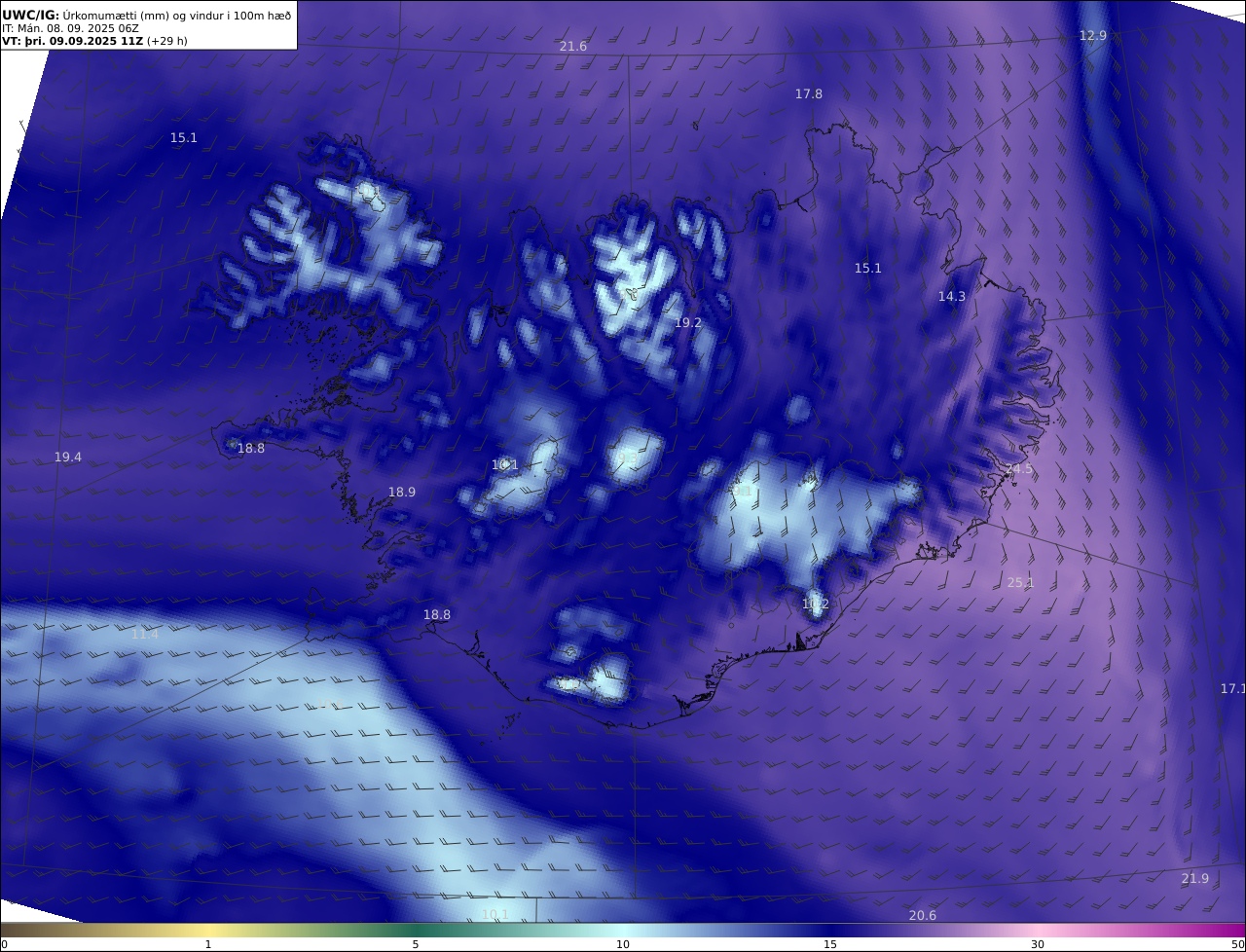Click the 14.3 value label

951,296
